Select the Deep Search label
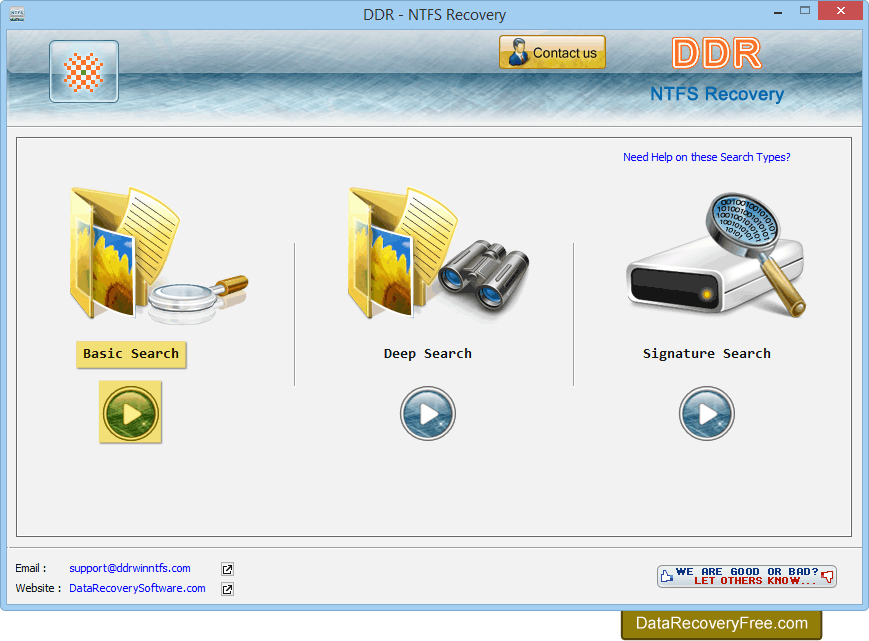The width and height of the screenshot is (869, 641). (428, 354)
